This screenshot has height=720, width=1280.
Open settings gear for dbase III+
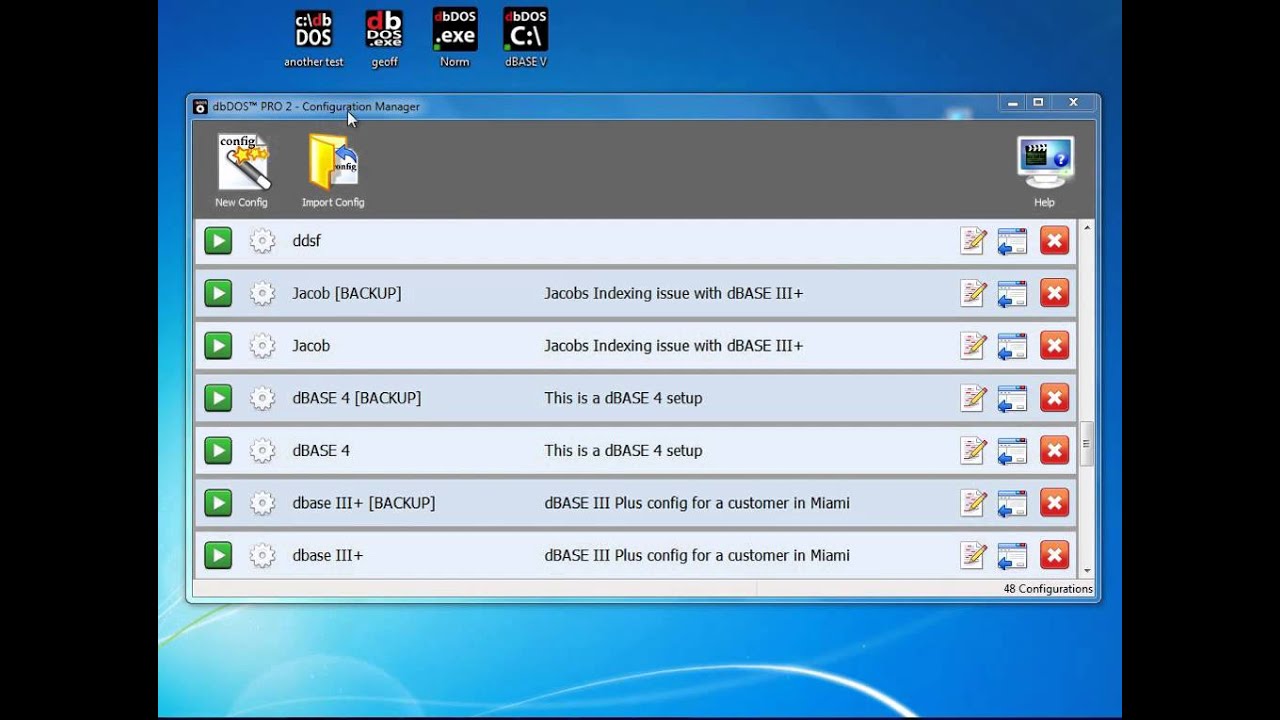262,555
